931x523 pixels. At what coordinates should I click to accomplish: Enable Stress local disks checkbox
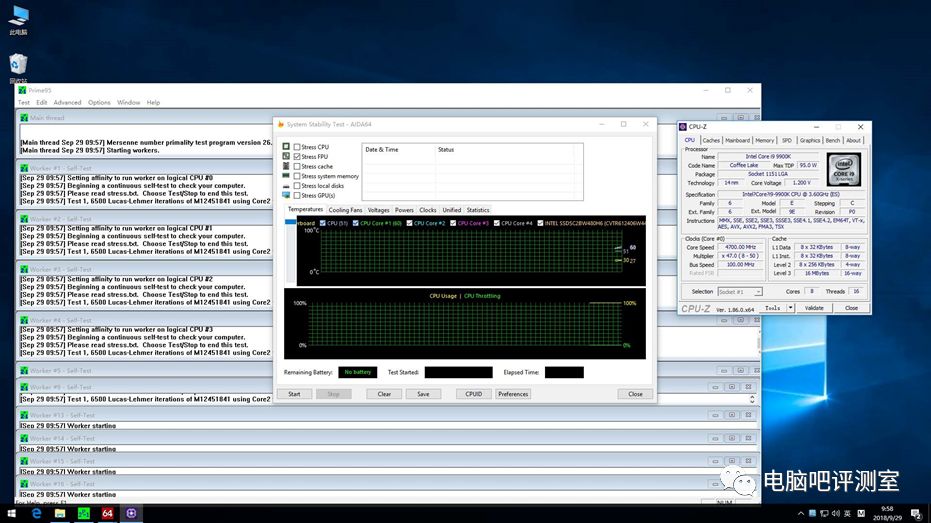[297, 186]
